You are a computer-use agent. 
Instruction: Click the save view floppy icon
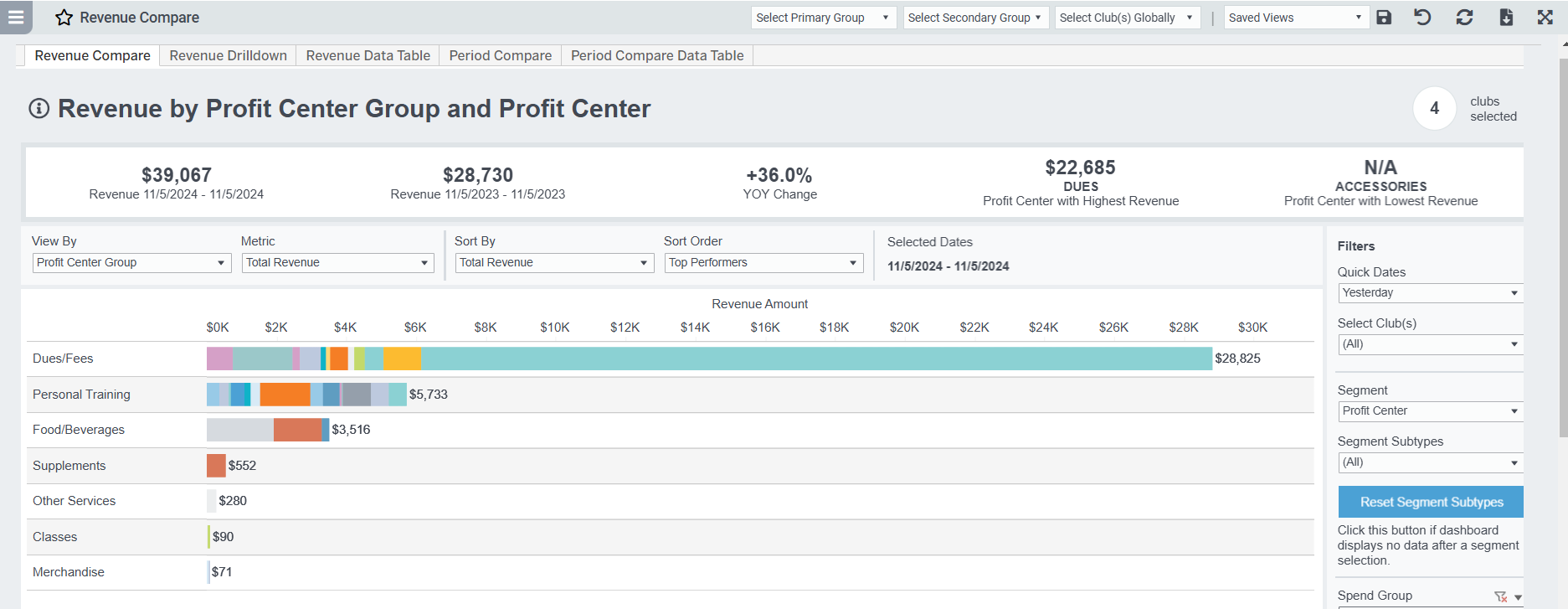click(x=1384, y=18)
